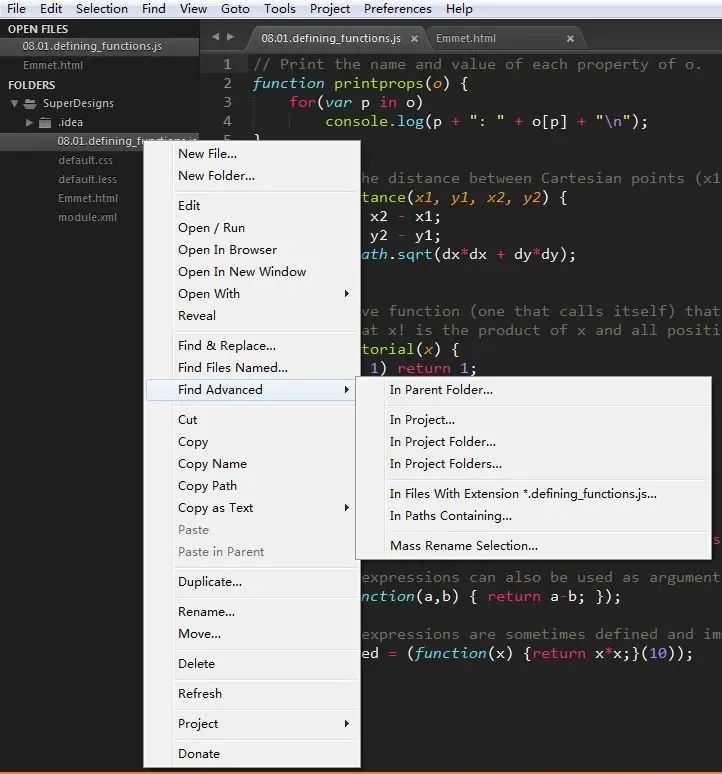Close the 08.01.defining_functions.js tab
722x774 pixels.
pyautogui.click(x=415, y=39)
